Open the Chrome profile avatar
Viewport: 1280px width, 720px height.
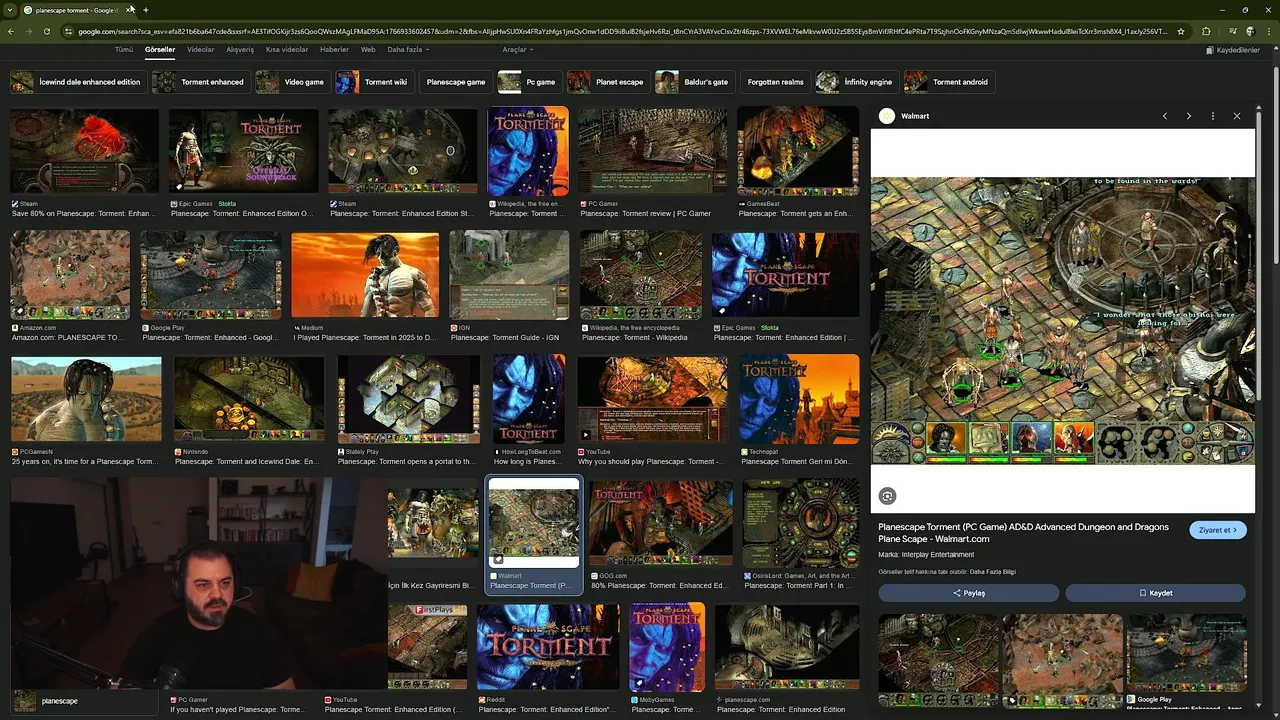[1250, 31]
